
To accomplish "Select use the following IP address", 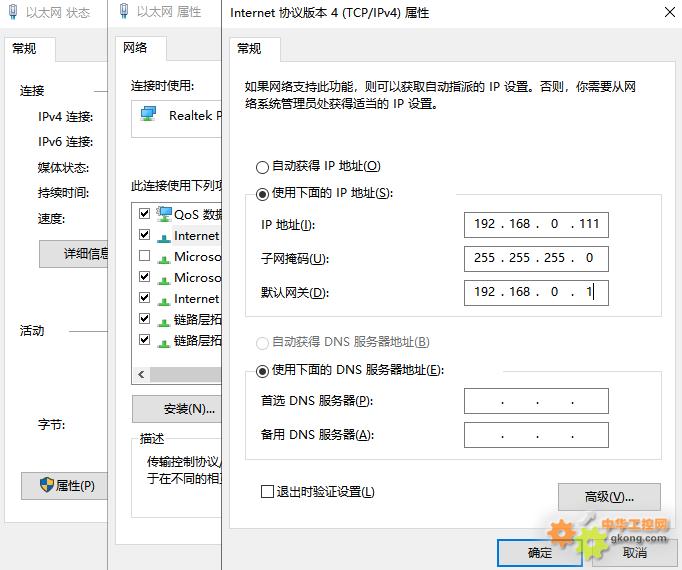I will click(263, 193).
